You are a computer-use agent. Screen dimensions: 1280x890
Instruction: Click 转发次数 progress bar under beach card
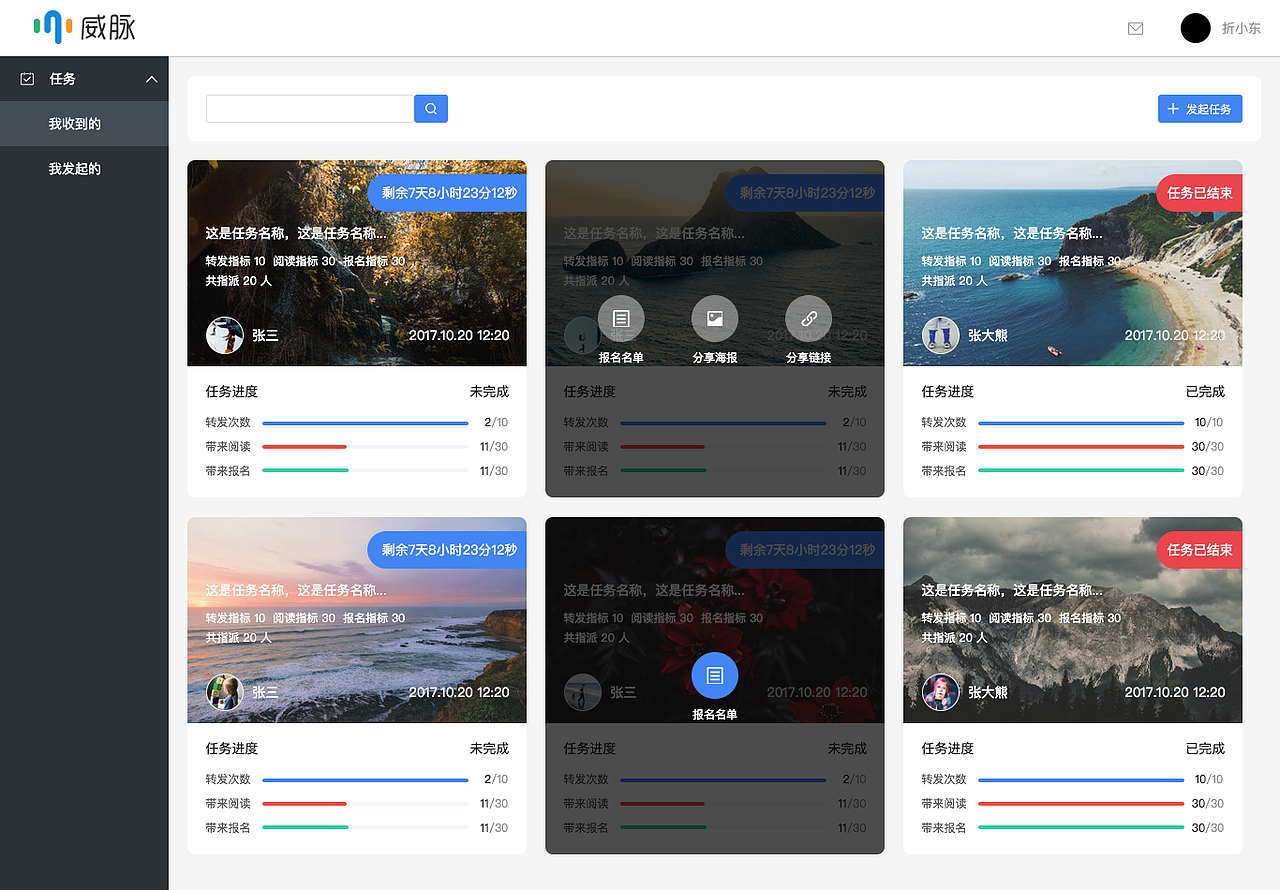click(1081, 423)
